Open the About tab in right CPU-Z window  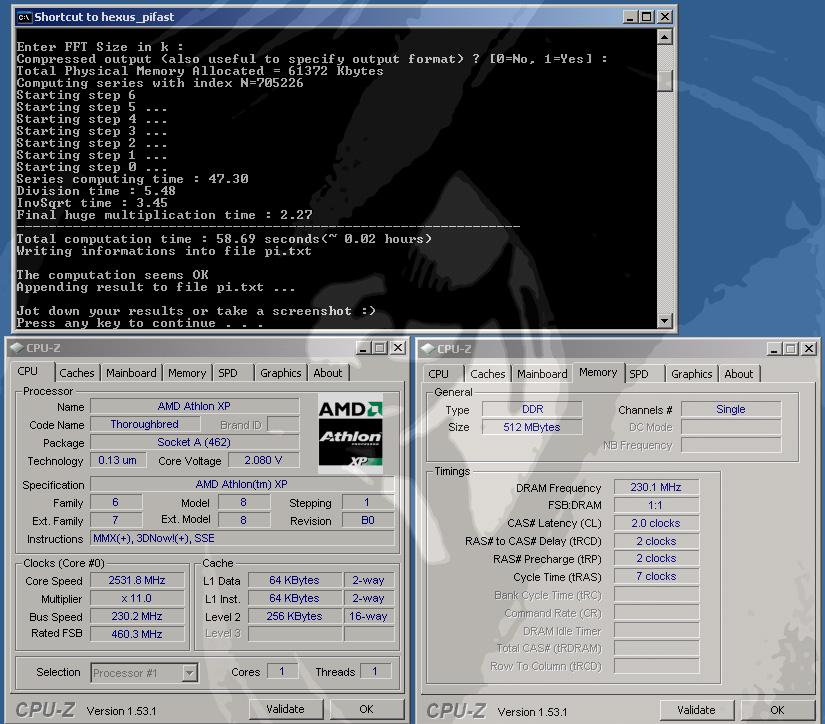(739, 374)
